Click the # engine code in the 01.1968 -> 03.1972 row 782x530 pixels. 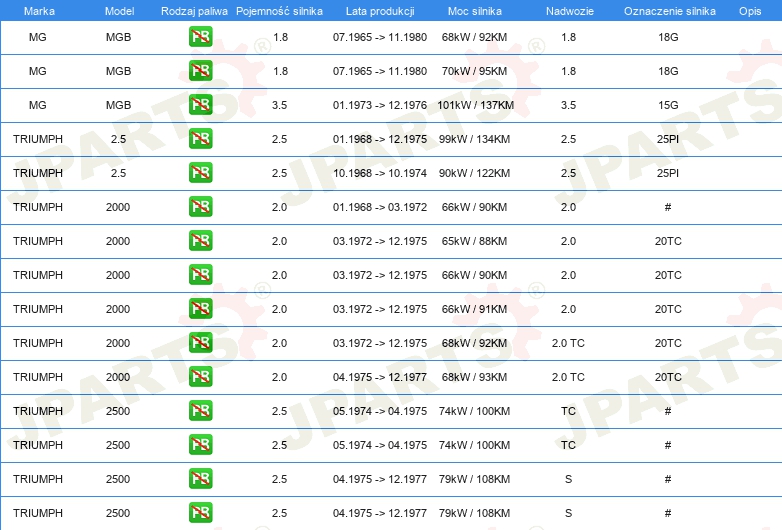[x=668, y=207]
